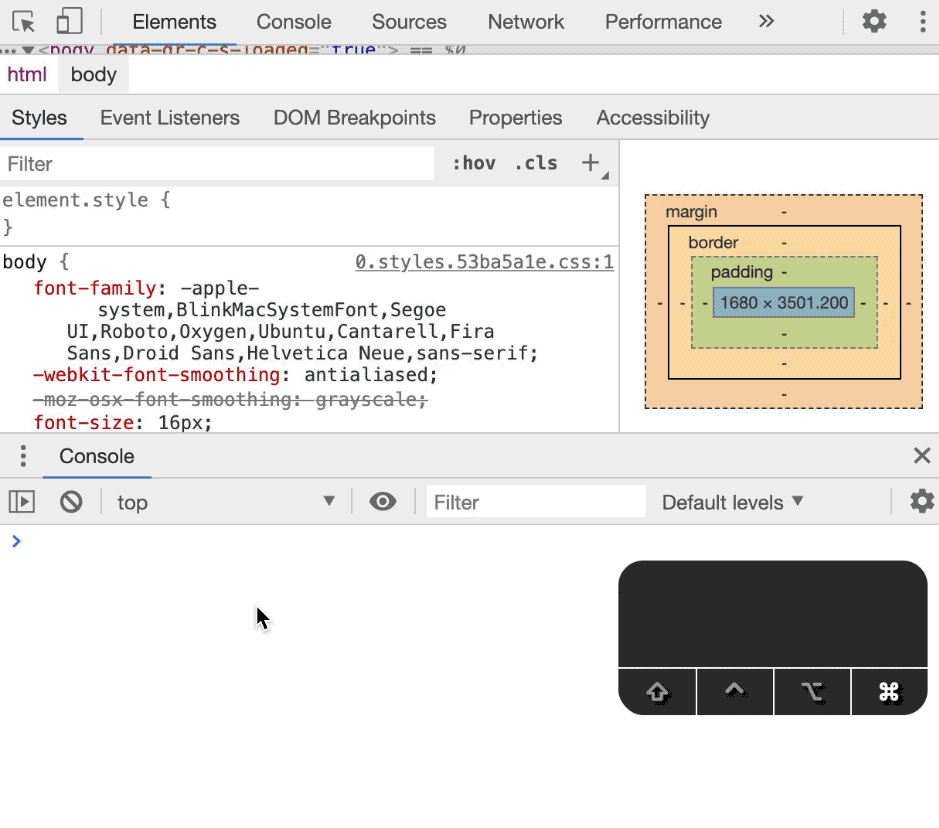Switch to the Network tab
Viewport: 939px width, 828px height.
526,22
